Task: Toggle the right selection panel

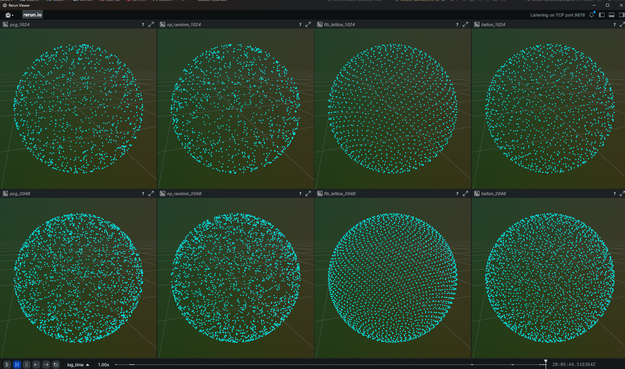Action: (x=621, y=15)
